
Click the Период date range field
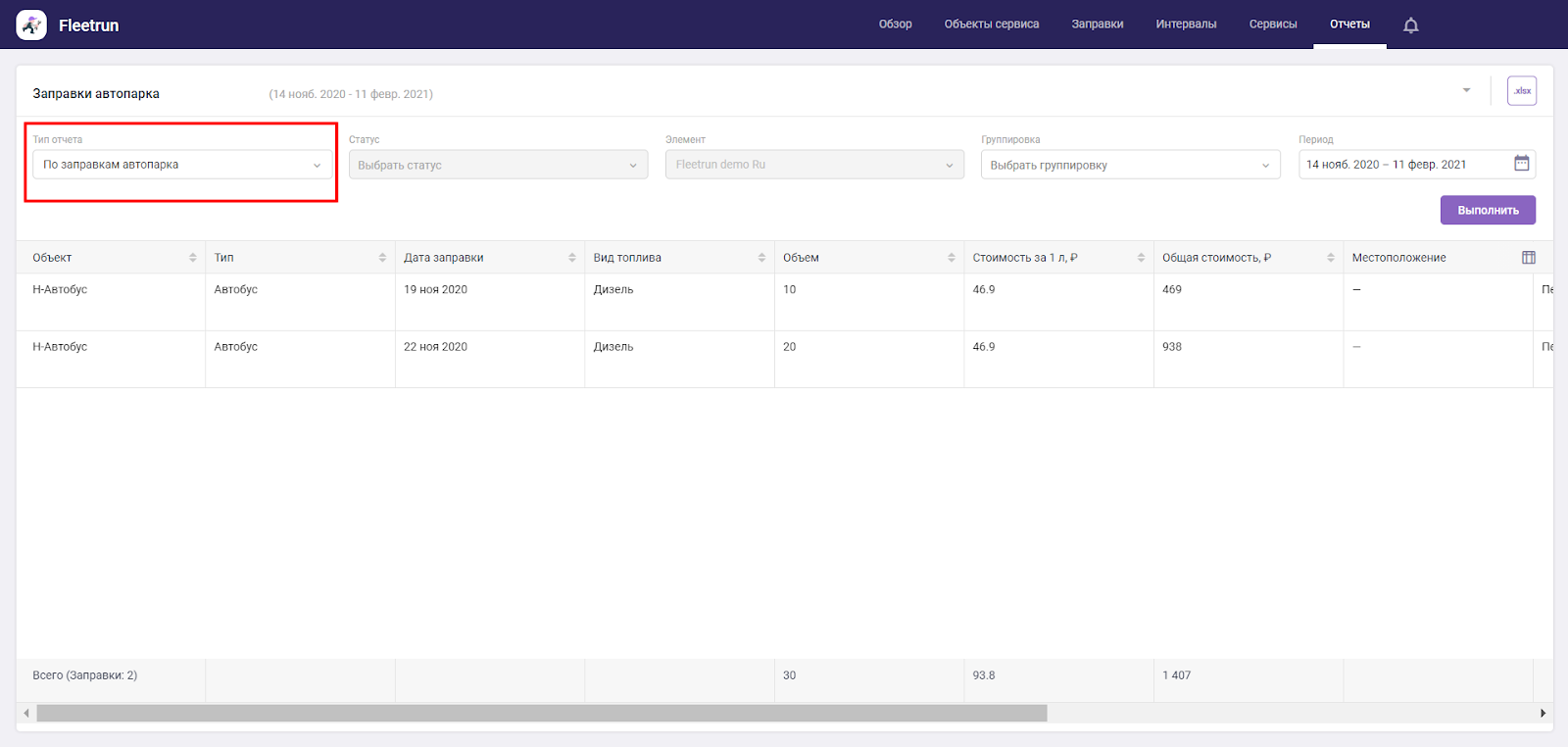(1403, 165)
